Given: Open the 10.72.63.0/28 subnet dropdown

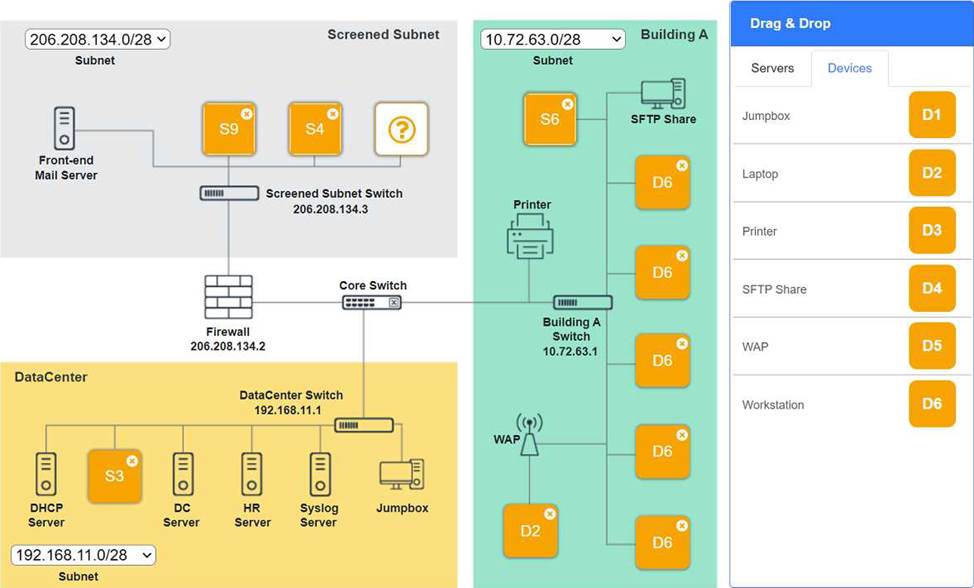Looking at the screenshot, I should pyautogui.click(x=553, y=39).
